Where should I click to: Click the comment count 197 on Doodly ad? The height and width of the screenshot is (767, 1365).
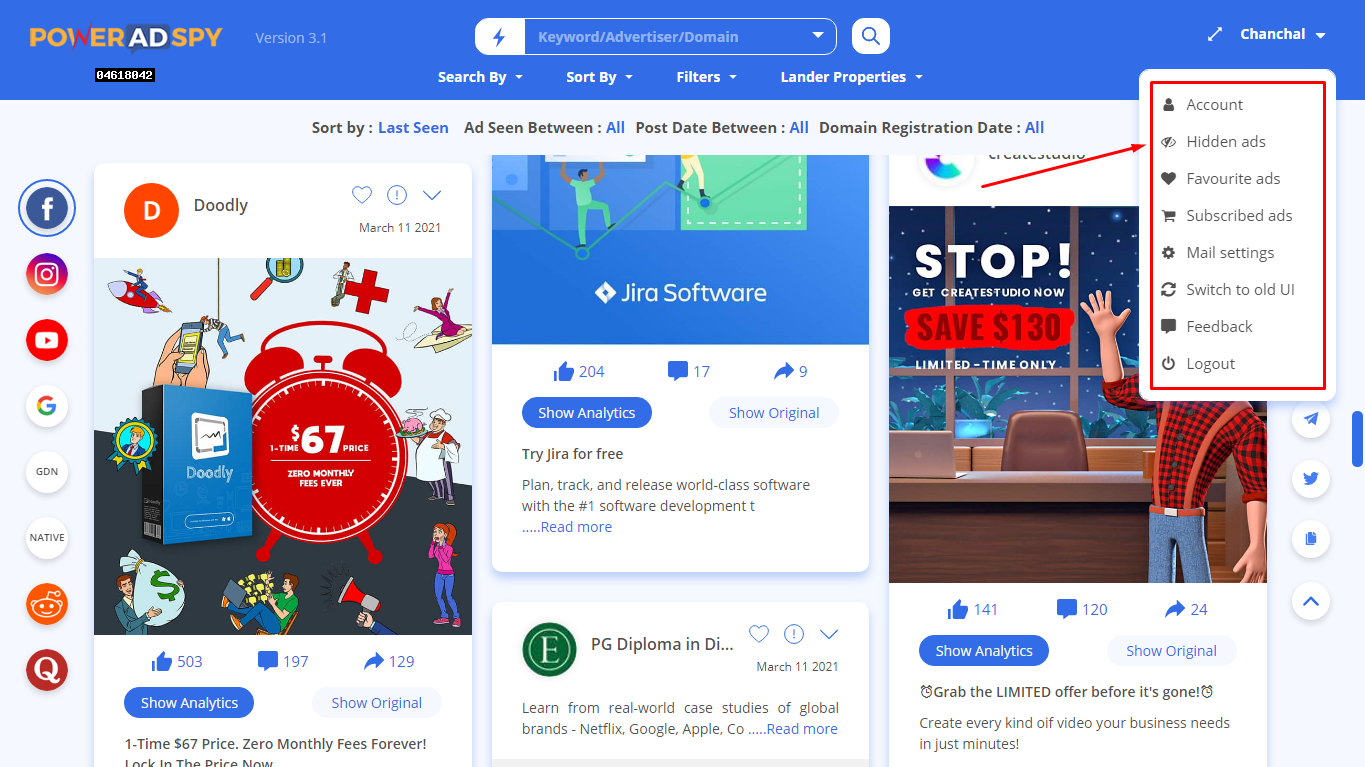point(283,661)
